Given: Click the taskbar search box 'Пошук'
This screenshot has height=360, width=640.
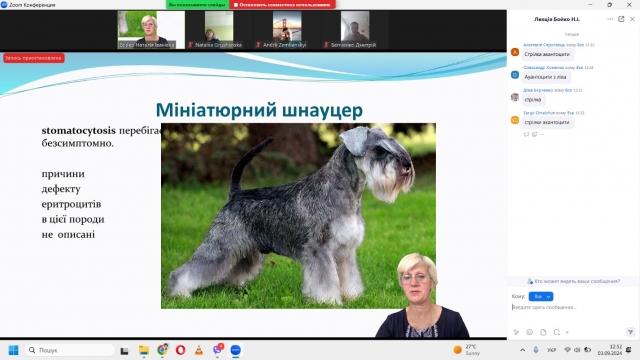Looking at the screenshot, I should pos(70,350).
